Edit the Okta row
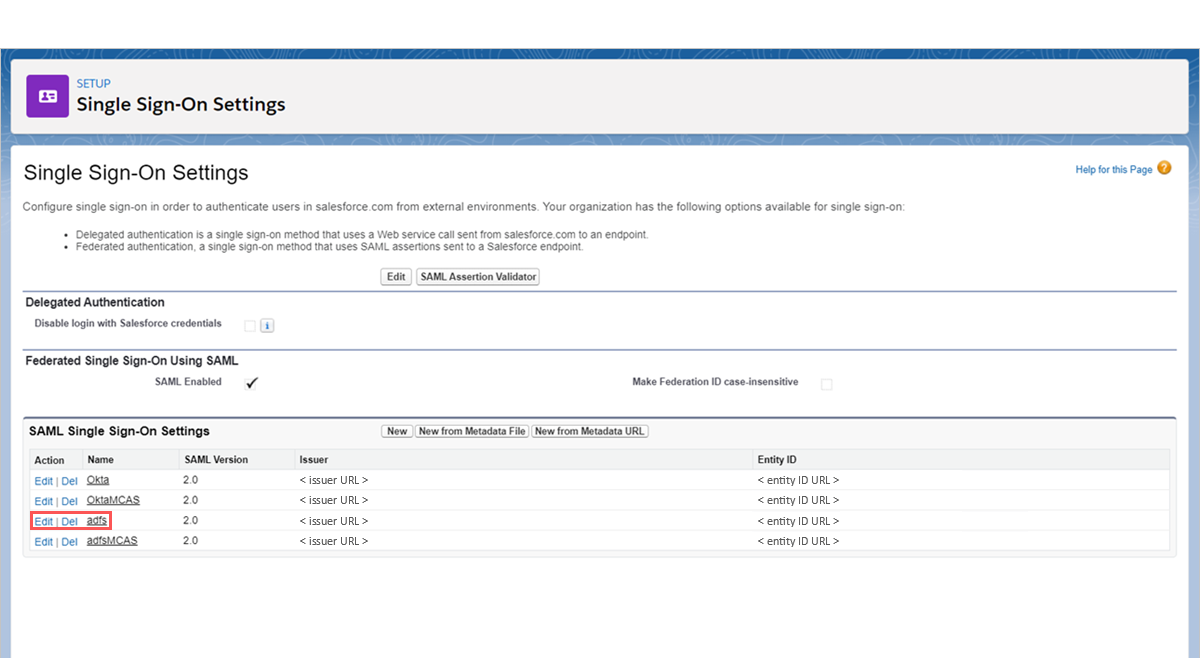 point(43,480)
